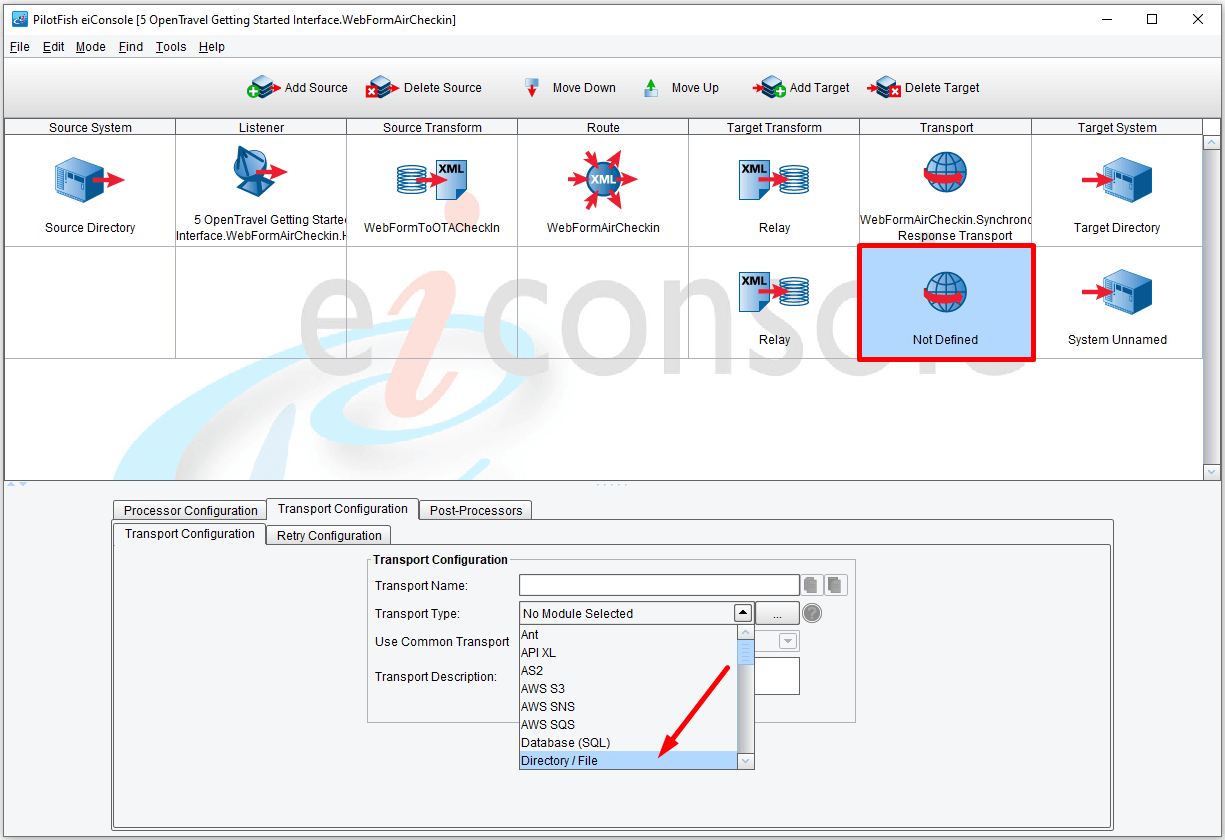The width and height of the screenshot is (1225, 840).
Task: Switch to the Processor Configuration tab
Action: 191,510
